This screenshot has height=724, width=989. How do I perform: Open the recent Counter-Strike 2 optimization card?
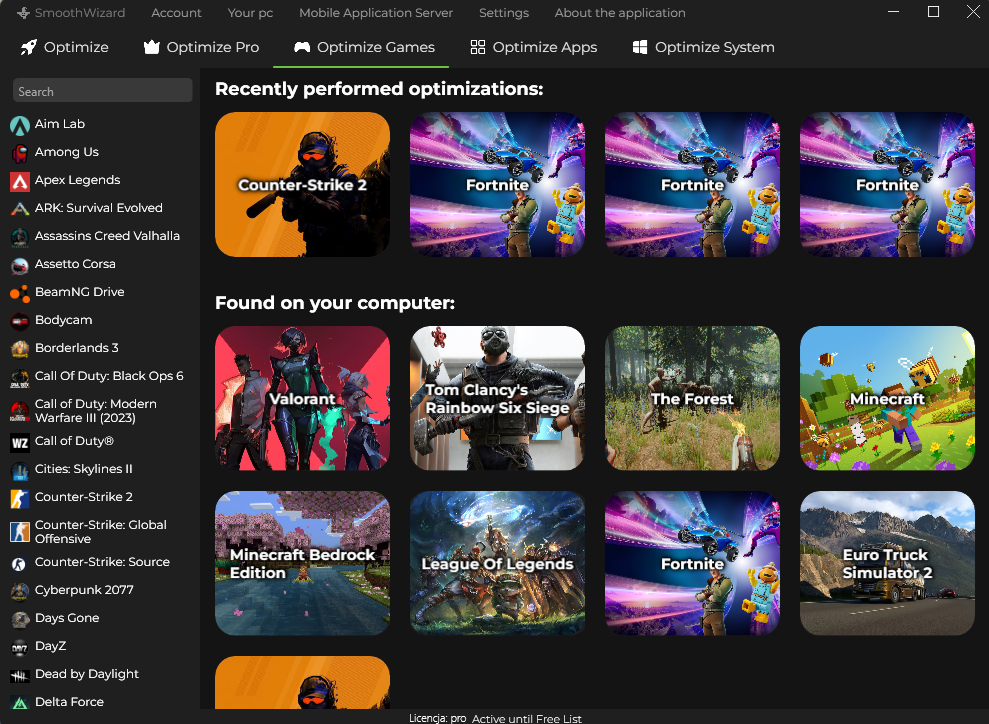click(302, 184)
